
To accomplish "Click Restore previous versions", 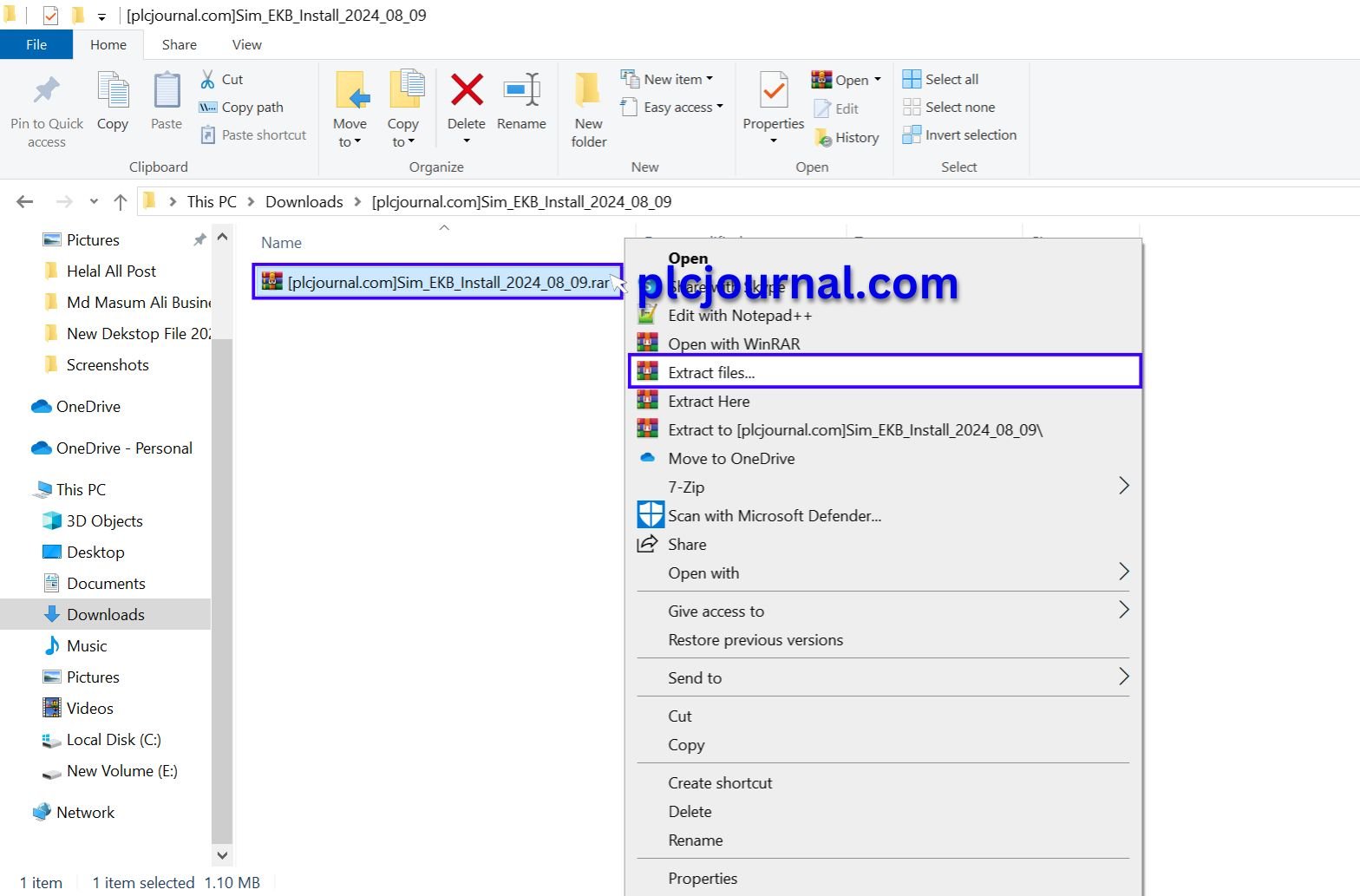I will click(884, 640).
